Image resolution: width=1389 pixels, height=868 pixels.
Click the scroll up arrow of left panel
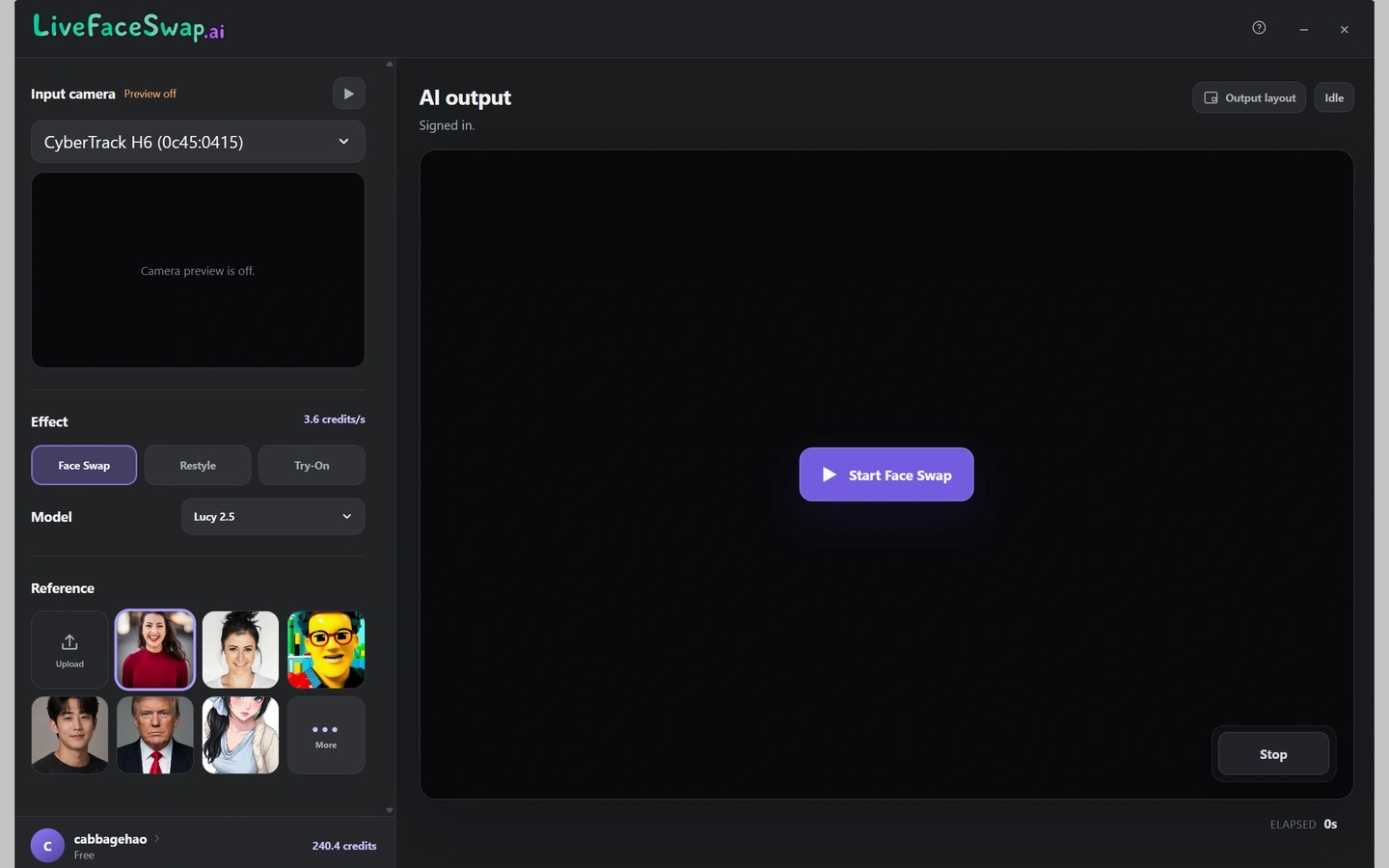pyautogui.click(x=390, y=64)
